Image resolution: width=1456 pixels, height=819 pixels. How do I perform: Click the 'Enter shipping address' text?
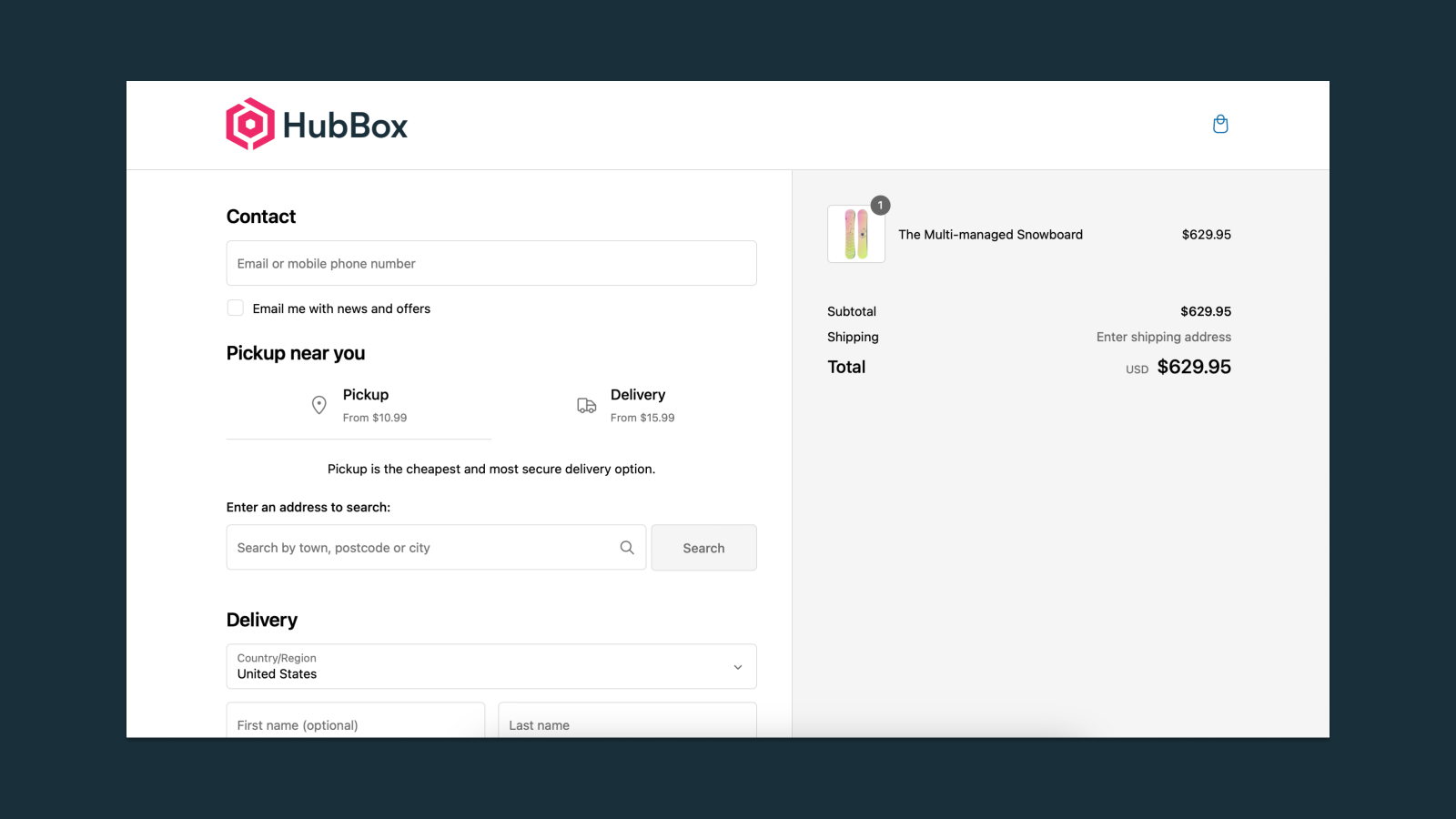click(1163, 337)
